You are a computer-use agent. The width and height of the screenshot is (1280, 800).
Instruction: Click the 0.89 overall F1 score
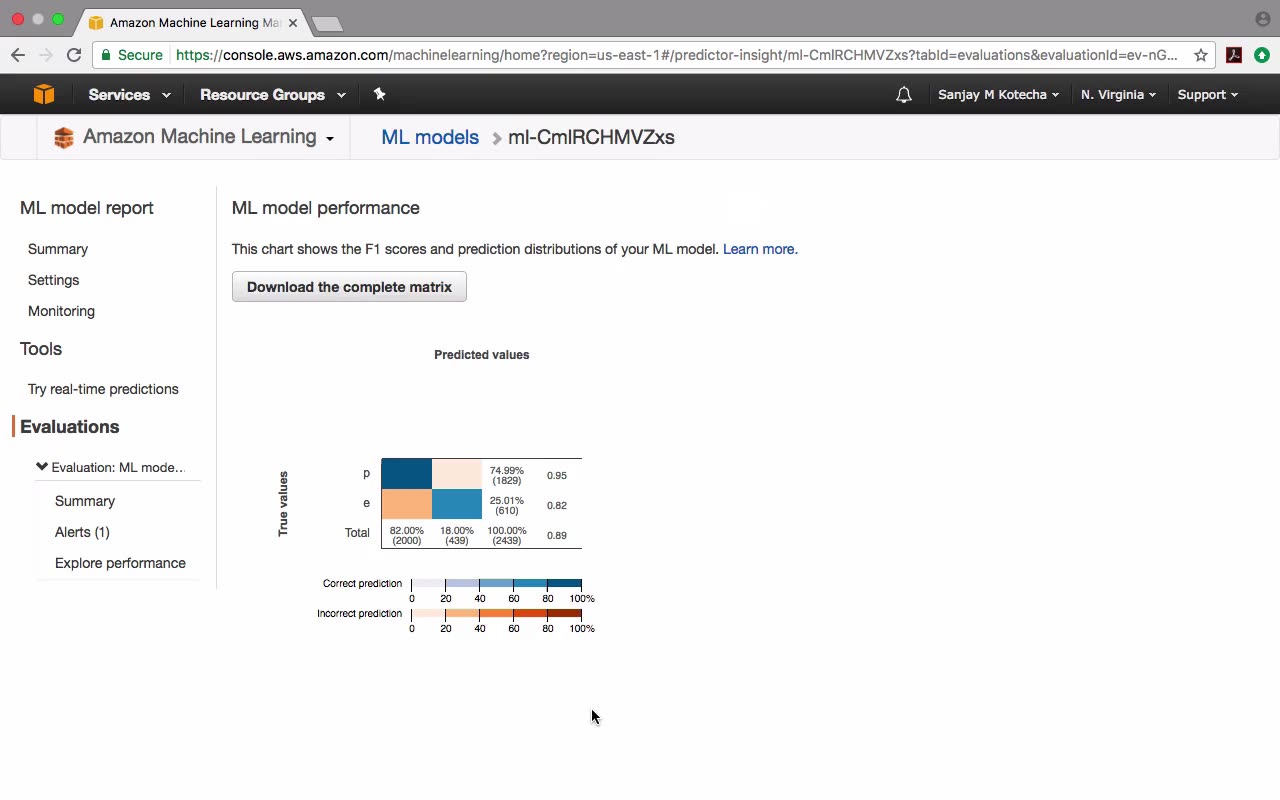(x=557, y=536)
